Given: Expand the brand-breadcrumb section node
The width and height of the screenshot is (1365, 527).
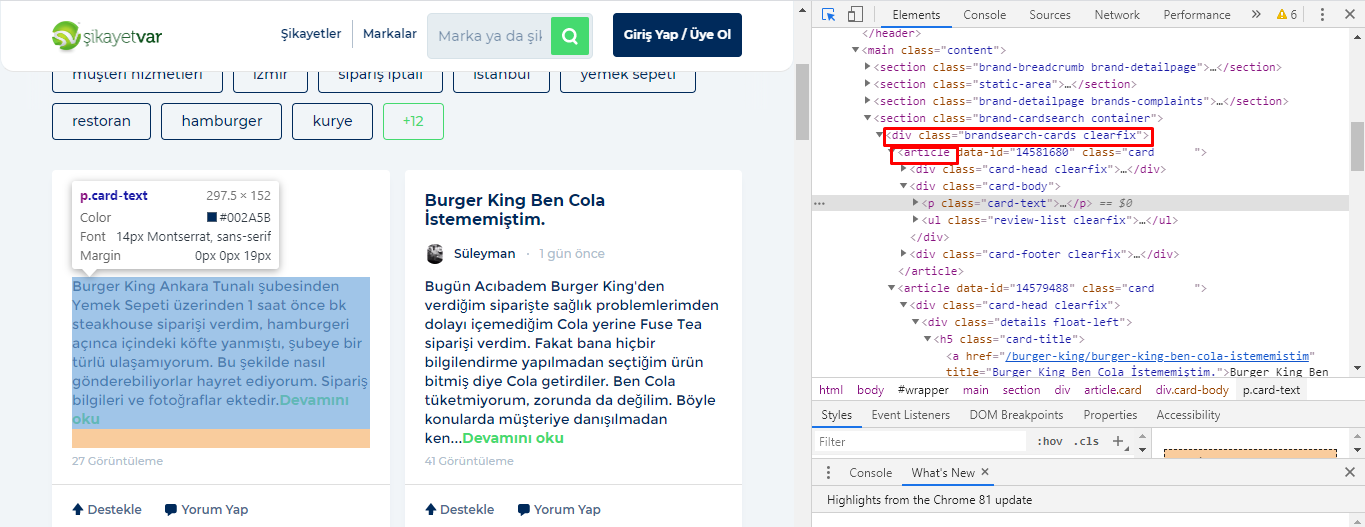Looking at the screenshot, I should [x=868, y=67].
